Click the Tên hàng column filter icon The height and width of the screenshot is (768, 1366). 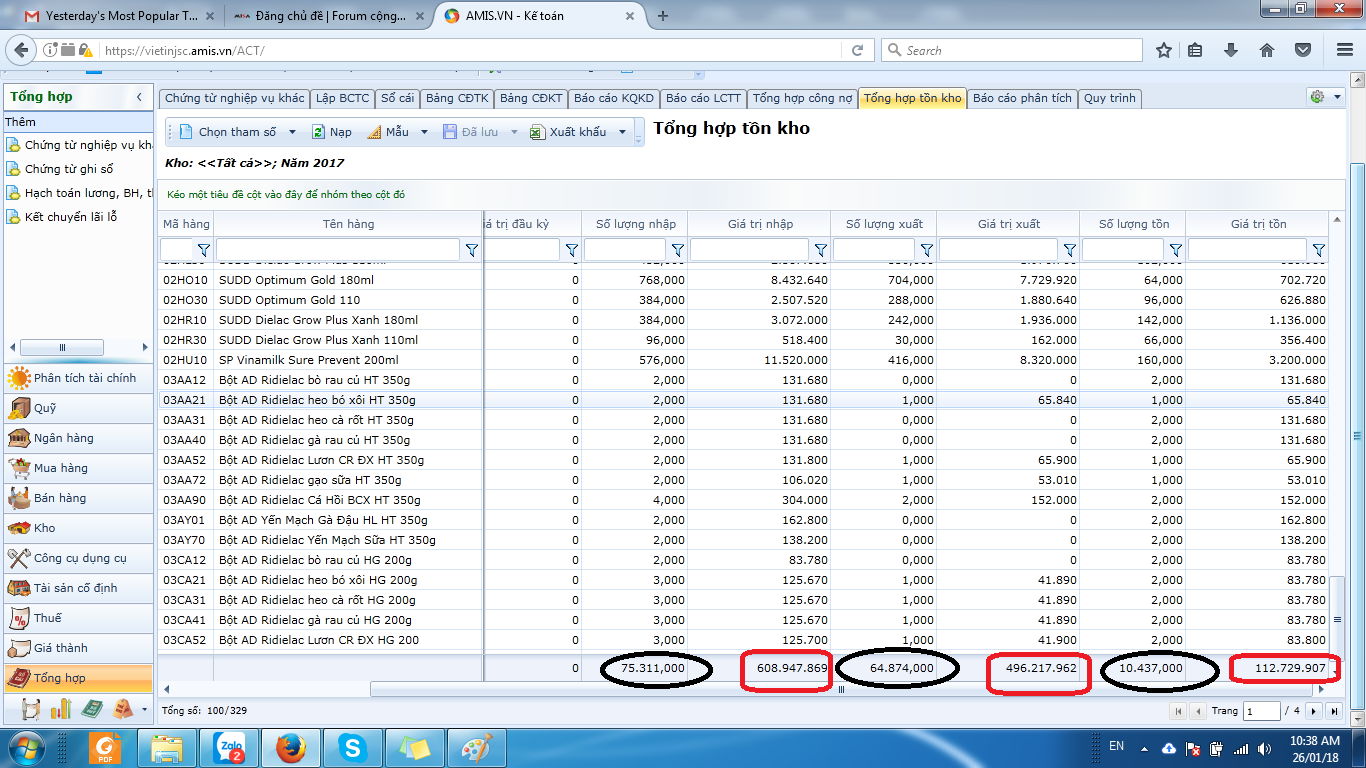[x=472, y=250]
